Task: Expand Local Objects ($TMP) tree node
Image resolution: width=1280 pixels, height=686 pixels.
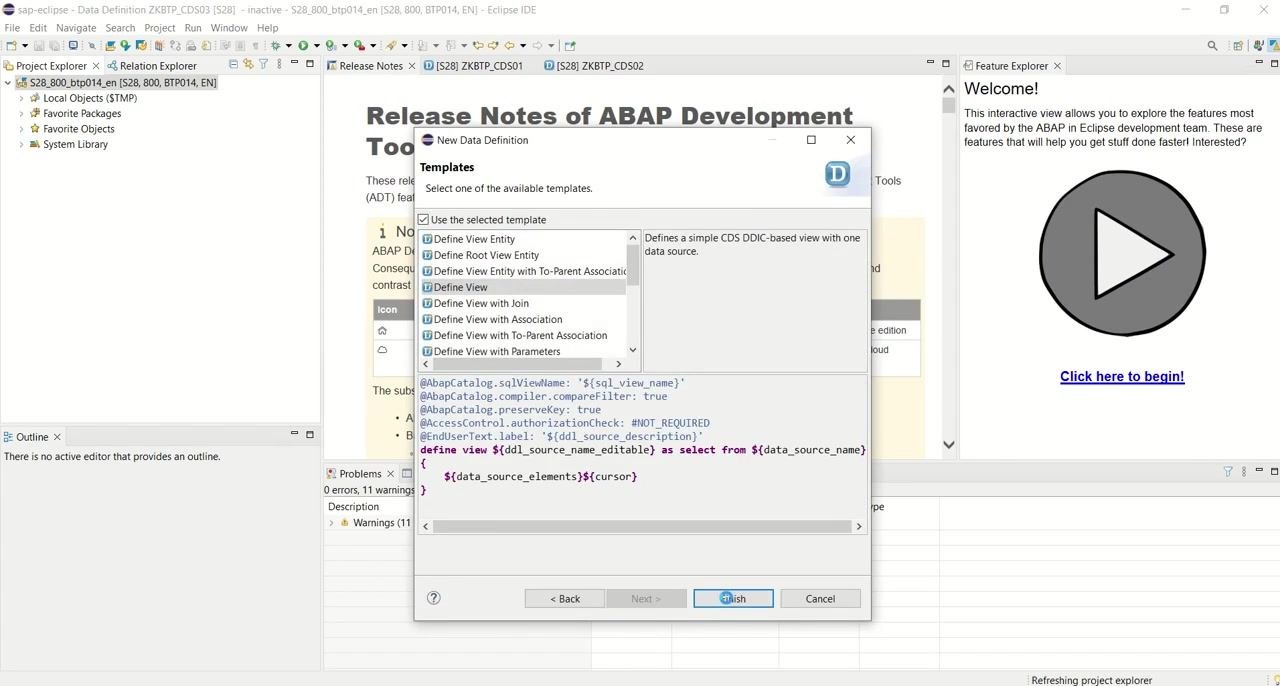Action: point(22,98)
